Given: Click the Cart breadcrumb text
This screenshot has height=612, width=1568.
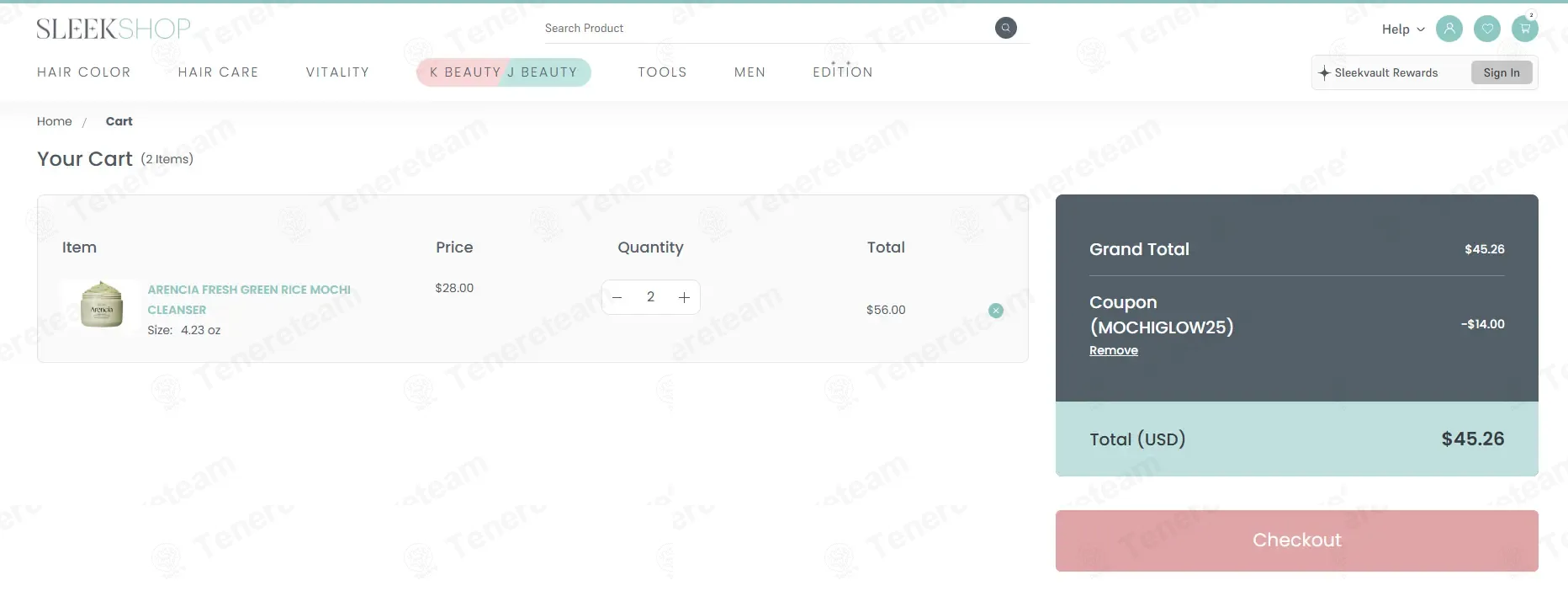Looking at the screenshot, I should pyautogui.click(x=119, y=121).
